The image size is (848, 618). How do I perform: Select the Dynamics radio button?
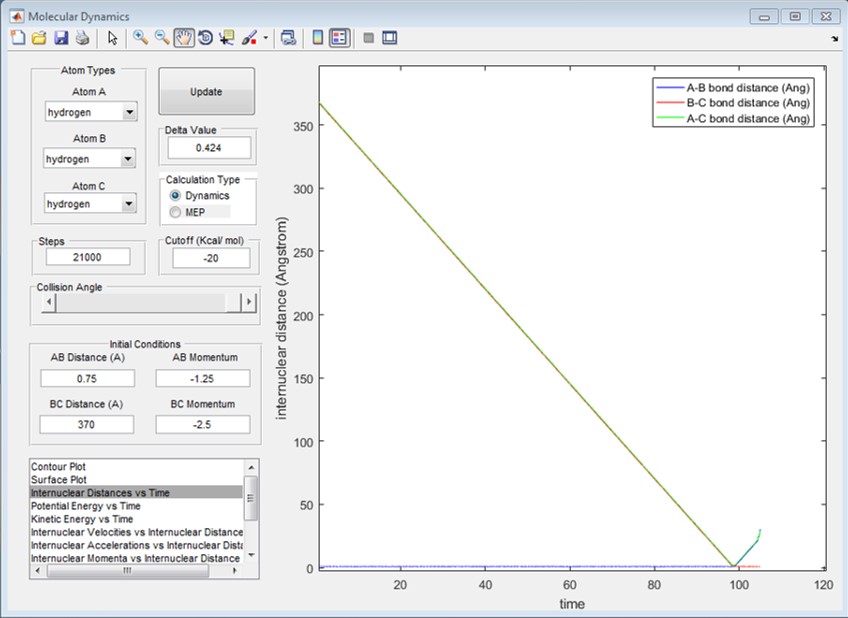click(x=175, y=196)
